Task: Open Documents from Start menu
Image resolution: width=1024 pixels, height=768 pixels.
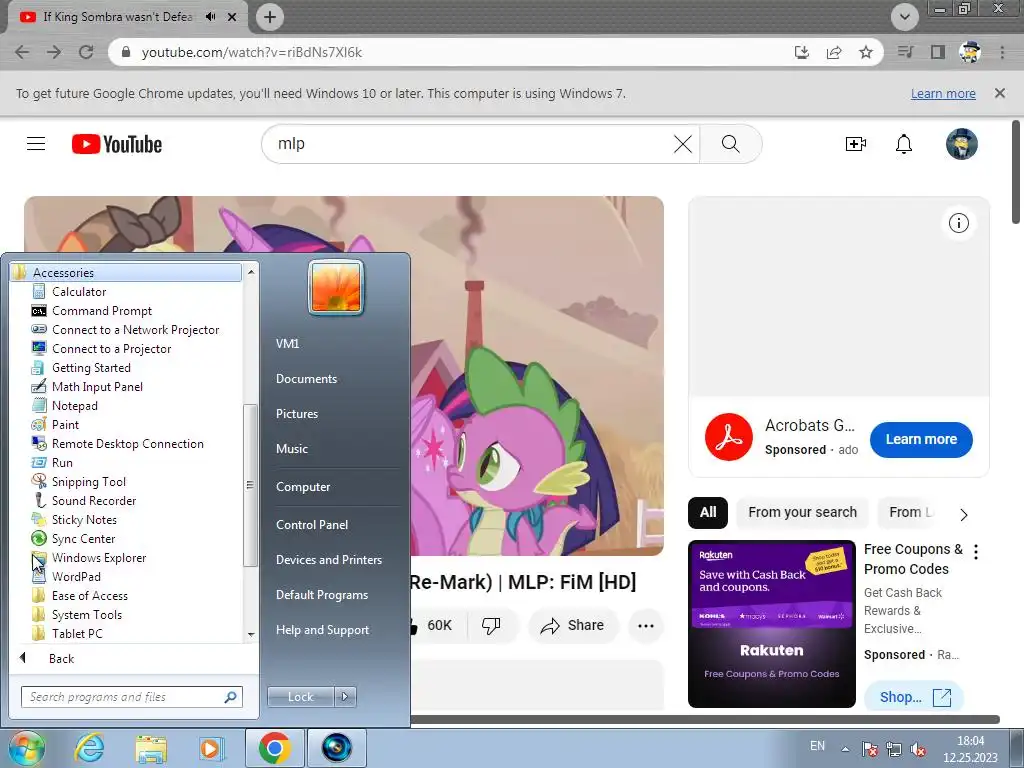Action: (x=306, y=379)
